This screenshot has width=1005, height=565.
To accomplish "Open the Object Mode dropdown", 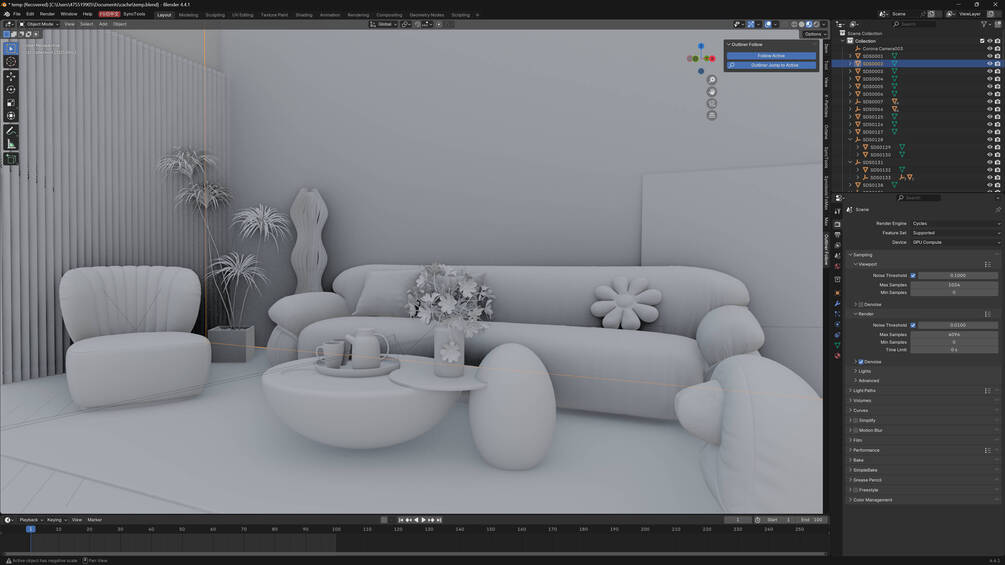I will (x=38, y=24).
